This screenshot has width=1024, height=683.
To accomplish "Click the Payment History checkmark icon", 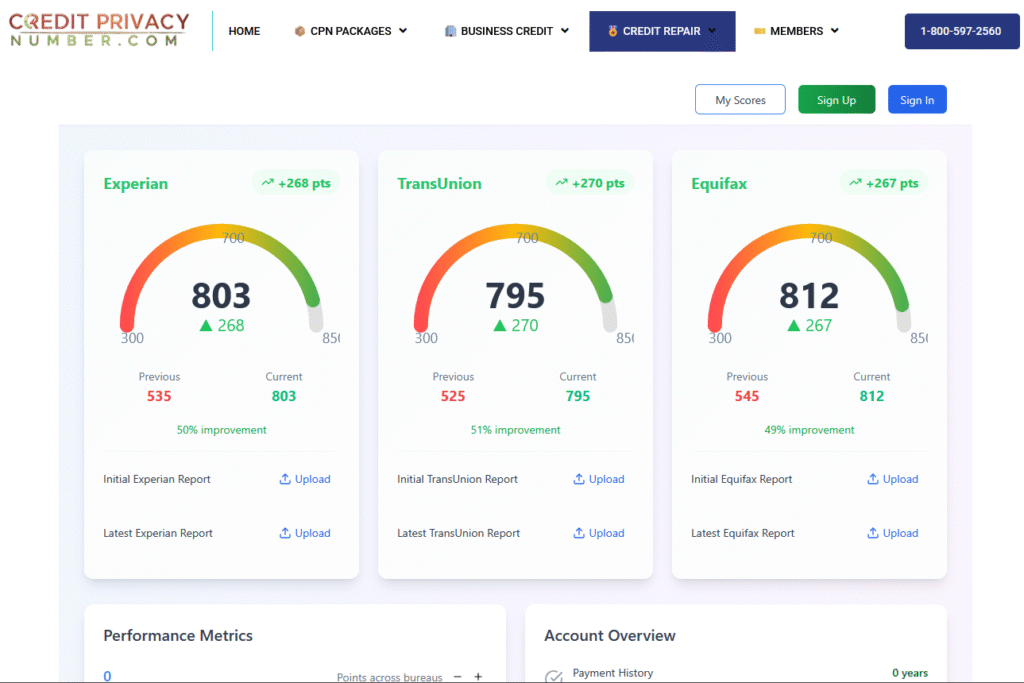I will pyautogui.click(x=553, y=677).
